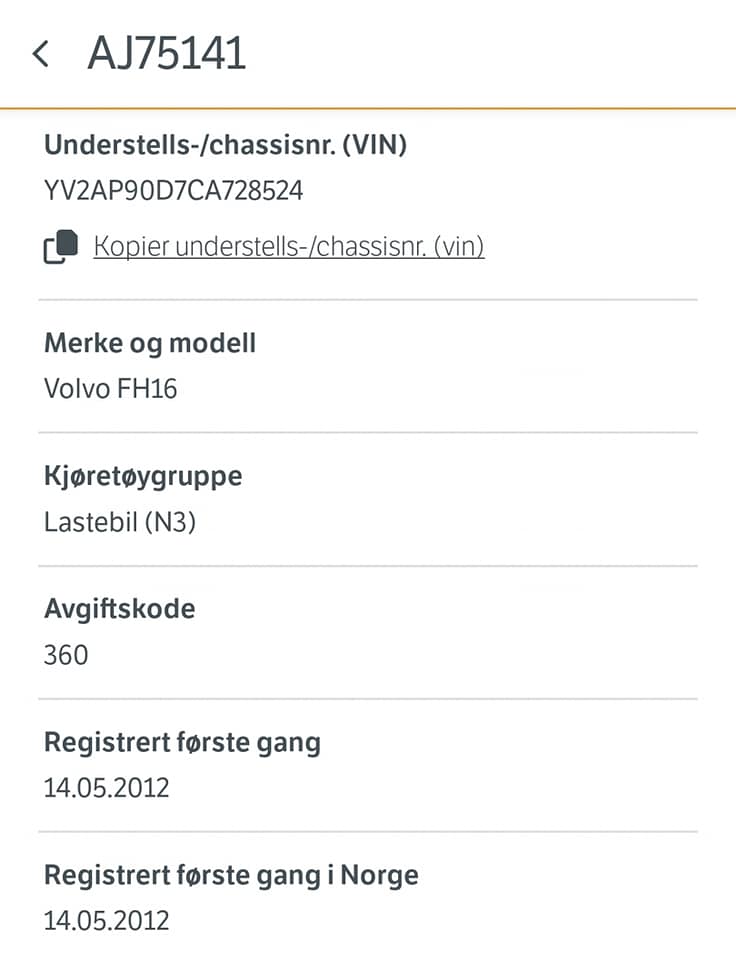Select the VIN value YV2AP90D7CA728524
The width and height of the screenshot is (736, 960).
click(174, 190)
